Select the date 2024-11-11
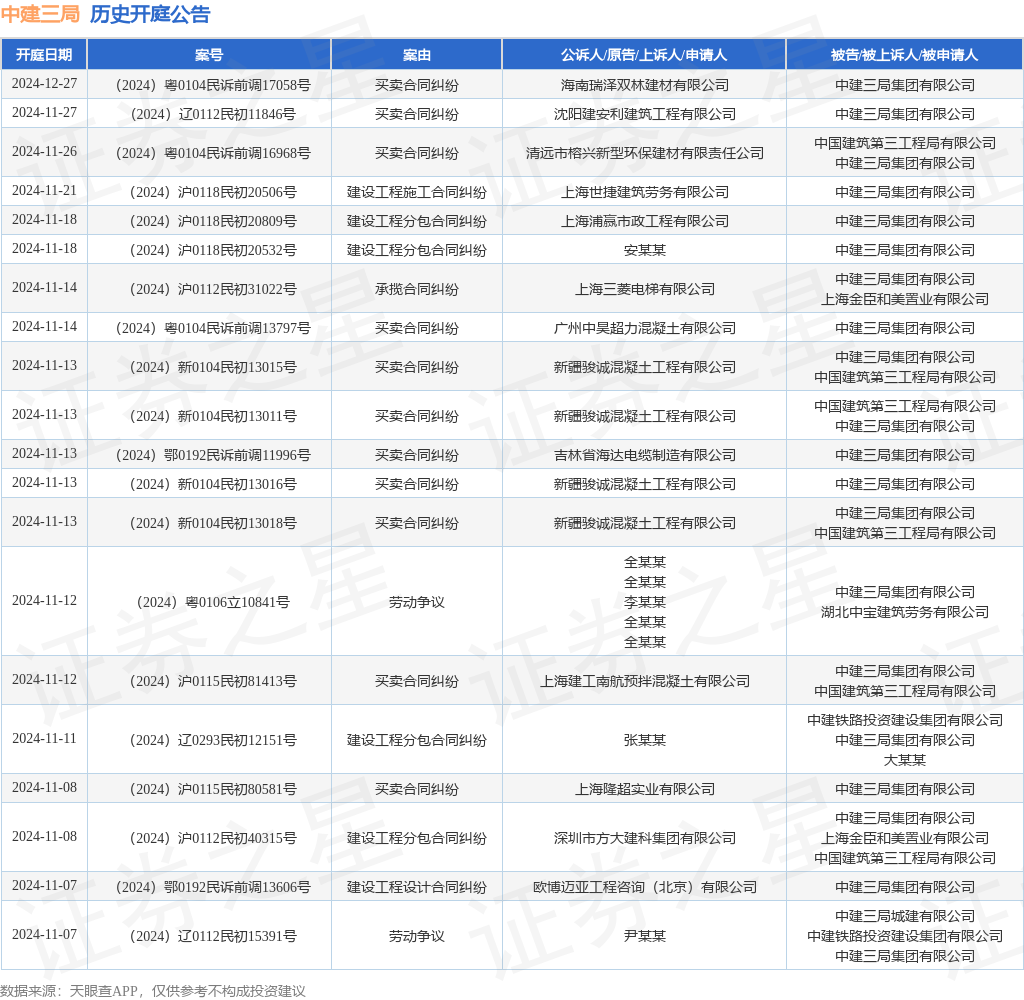The width and height of the screenshot is (1024, 1000). coord(44,739)
